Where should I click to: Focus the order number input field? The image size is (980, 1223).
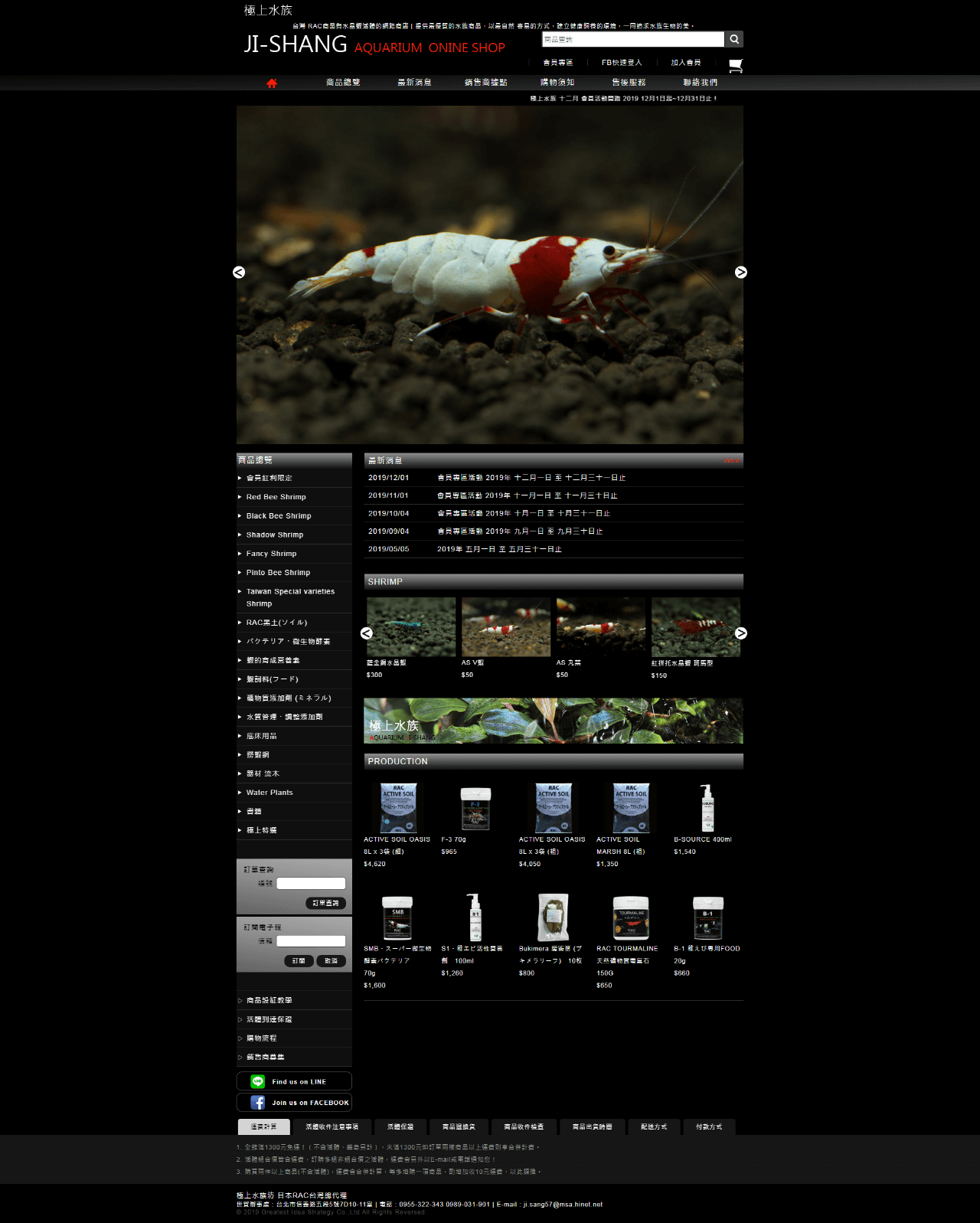pos(311,883)
